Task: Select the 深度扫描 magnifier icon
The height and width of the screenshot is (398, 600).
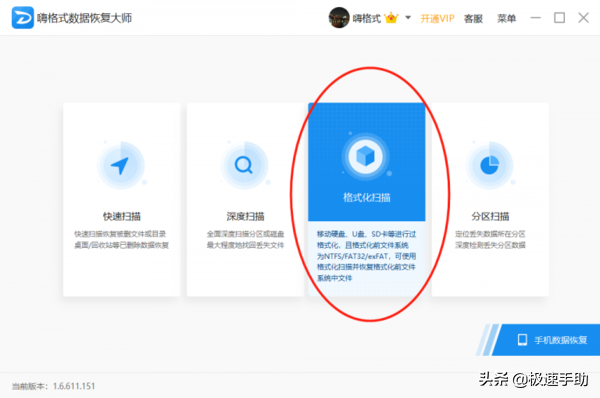Action: [245, 165]
